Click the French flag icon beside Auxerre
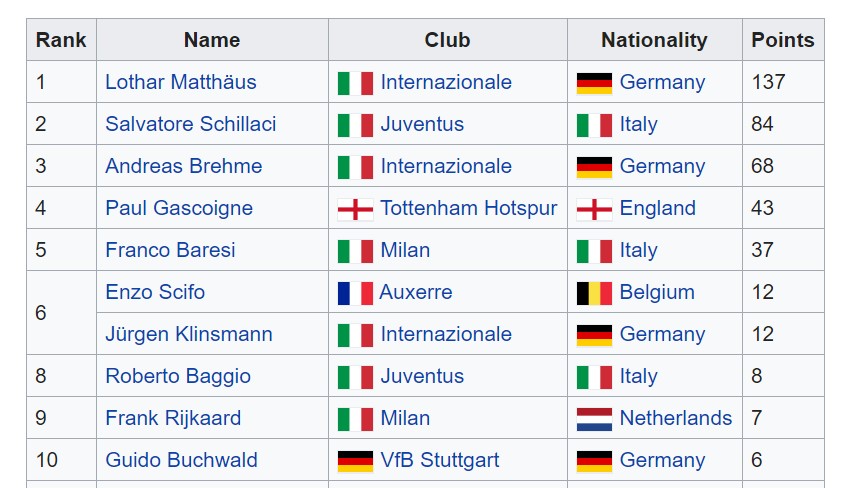Viewport: 852px width, 488px height. pos(355,293)
